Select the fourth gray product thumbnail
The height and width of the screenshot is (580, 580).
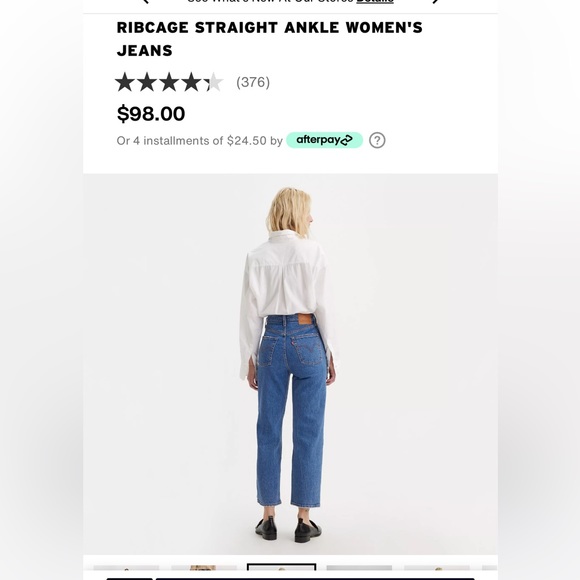359,568
